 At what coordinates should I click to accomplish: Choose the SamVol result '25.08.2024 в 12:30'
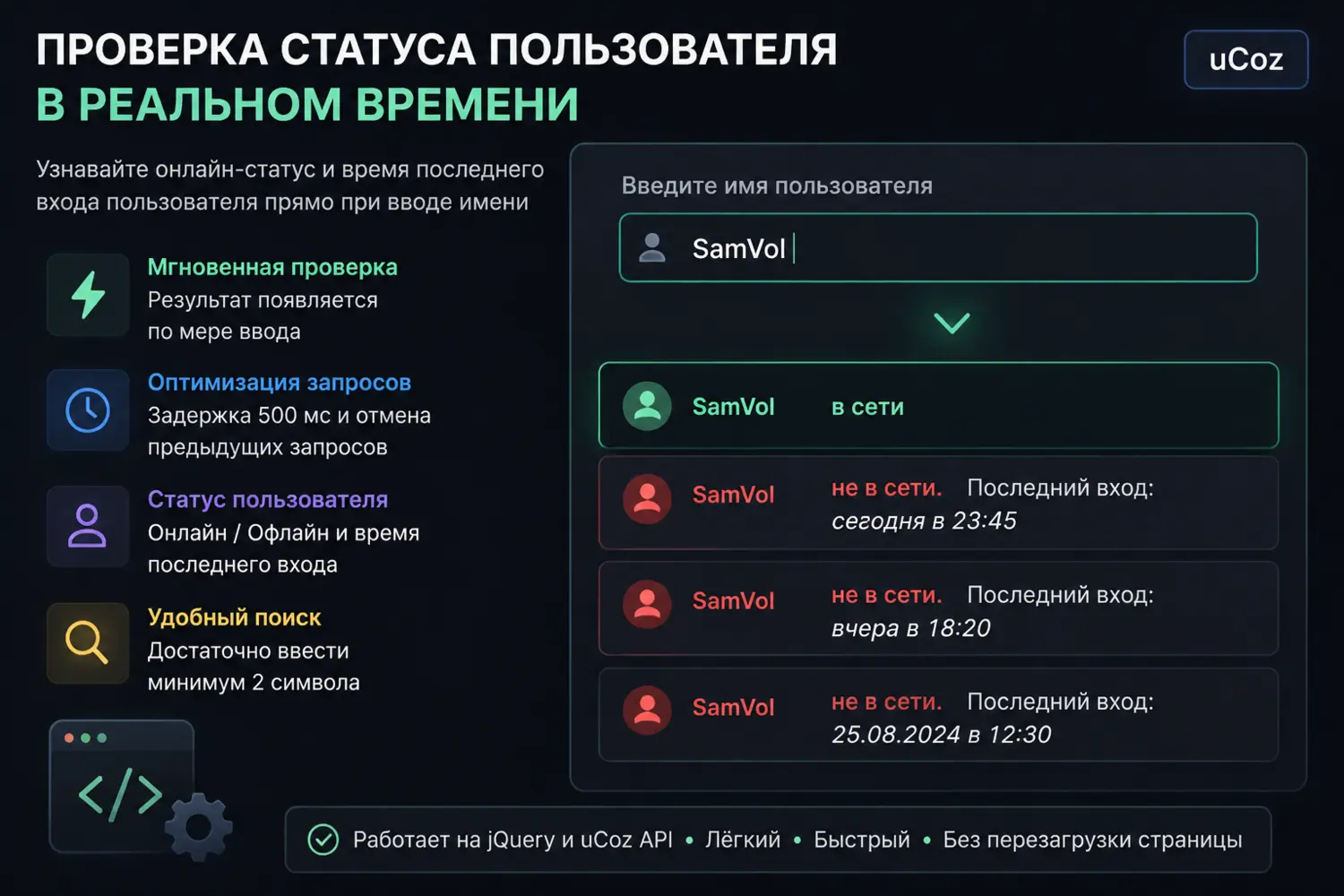tap(938, 715)
